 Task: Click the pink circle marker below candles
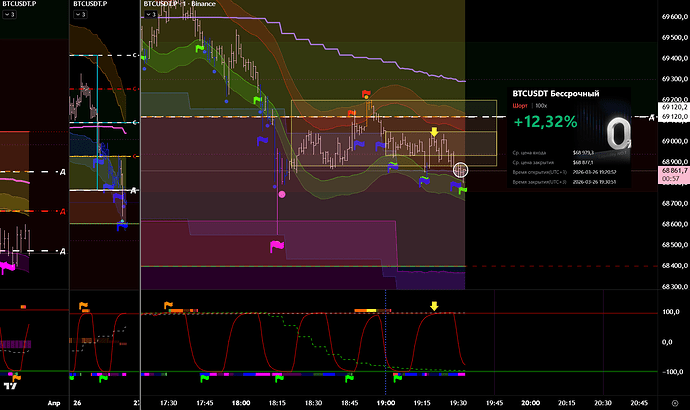click(281, 194)
